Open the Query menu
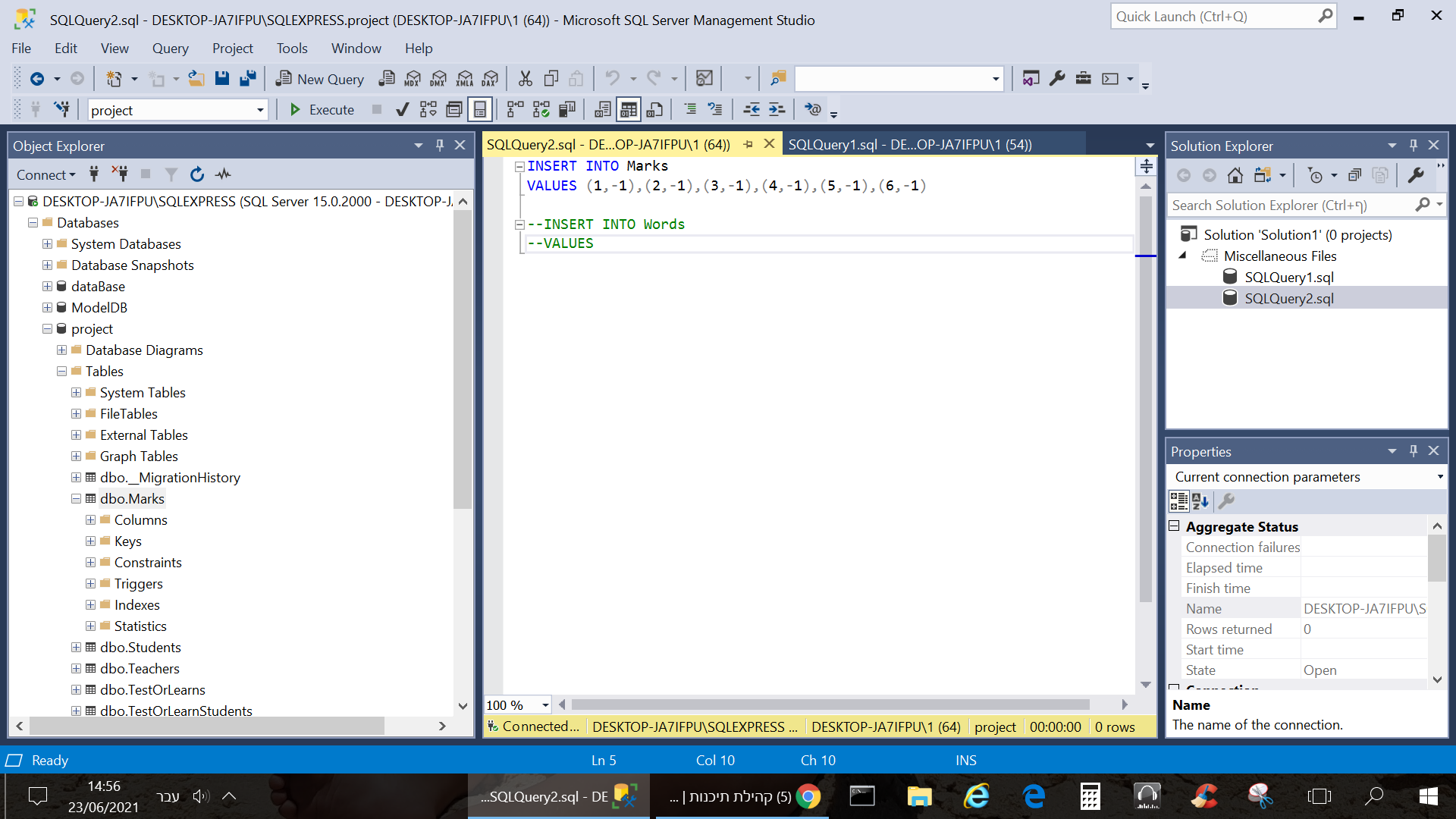 [x=170, y=49]
